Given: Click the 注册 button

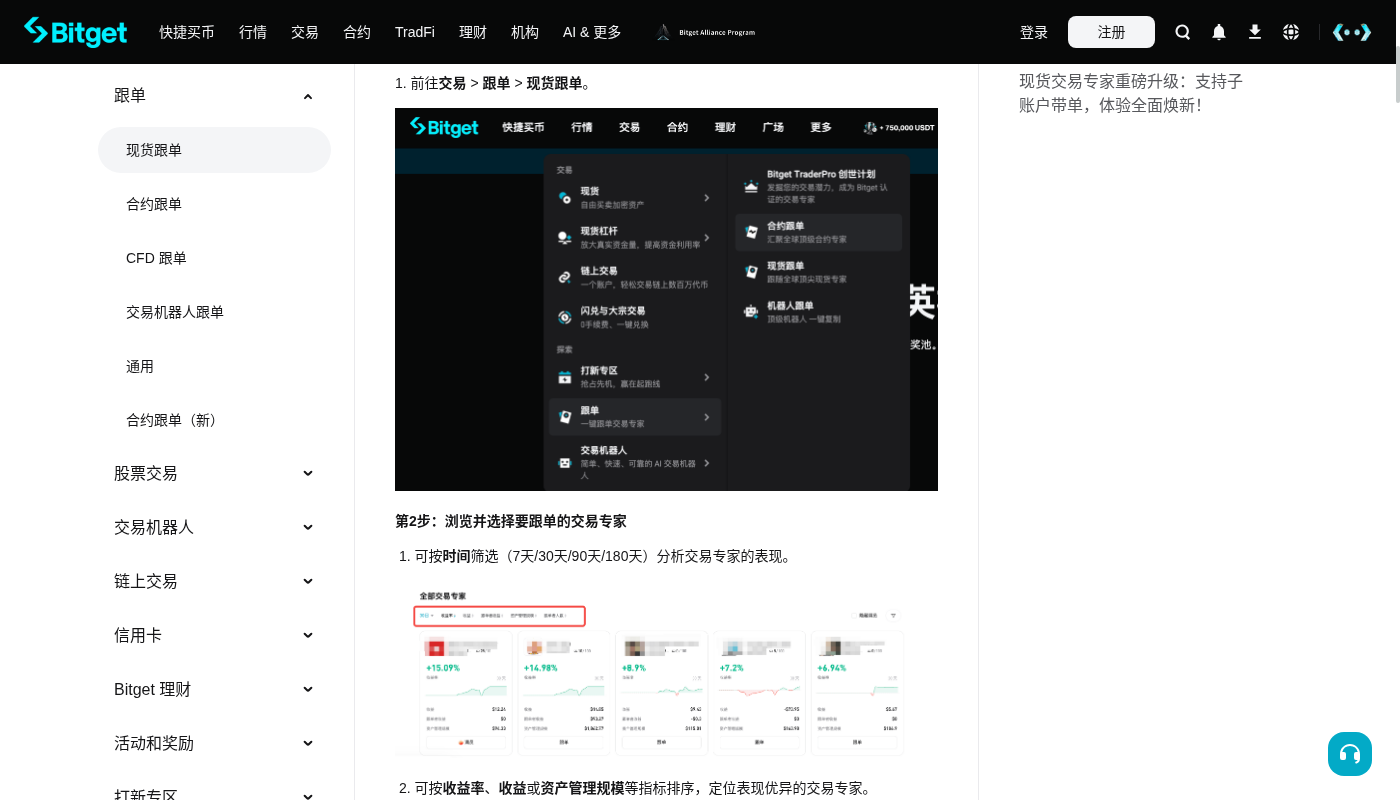Looking at the screenshot, I should (1111, 32).
